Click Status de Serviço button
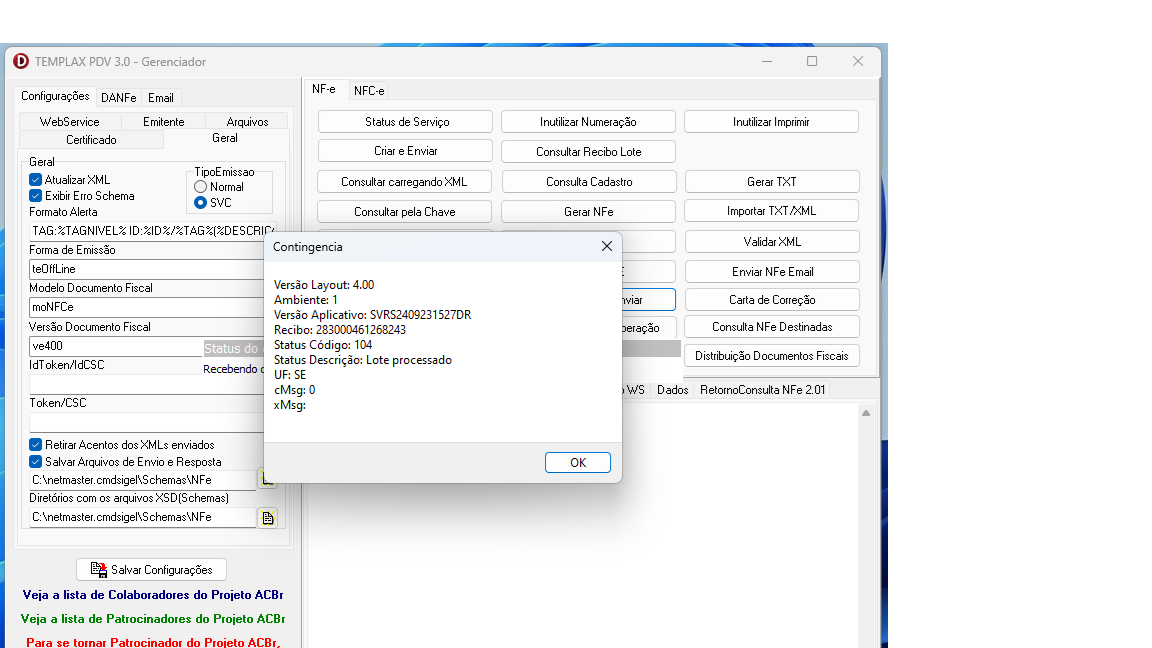Viewport: 1152px width, 648px height. pos(406,122)
